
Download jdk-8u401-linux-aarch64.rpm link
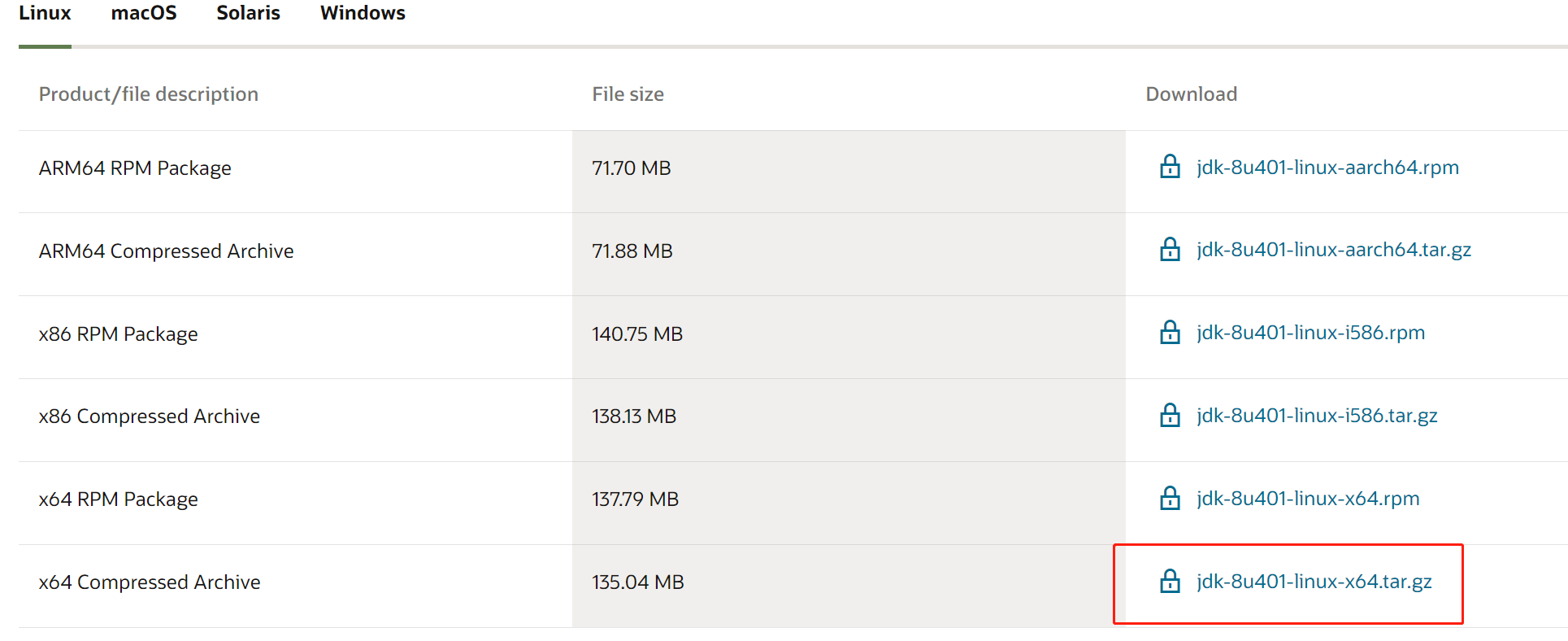coord(1327,168)
